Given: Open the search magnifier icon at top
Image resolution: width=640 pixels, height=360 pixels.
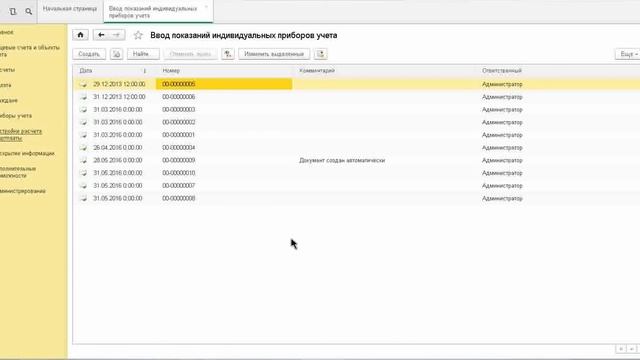Looking at the screenshot, I should tap(29, 11).
